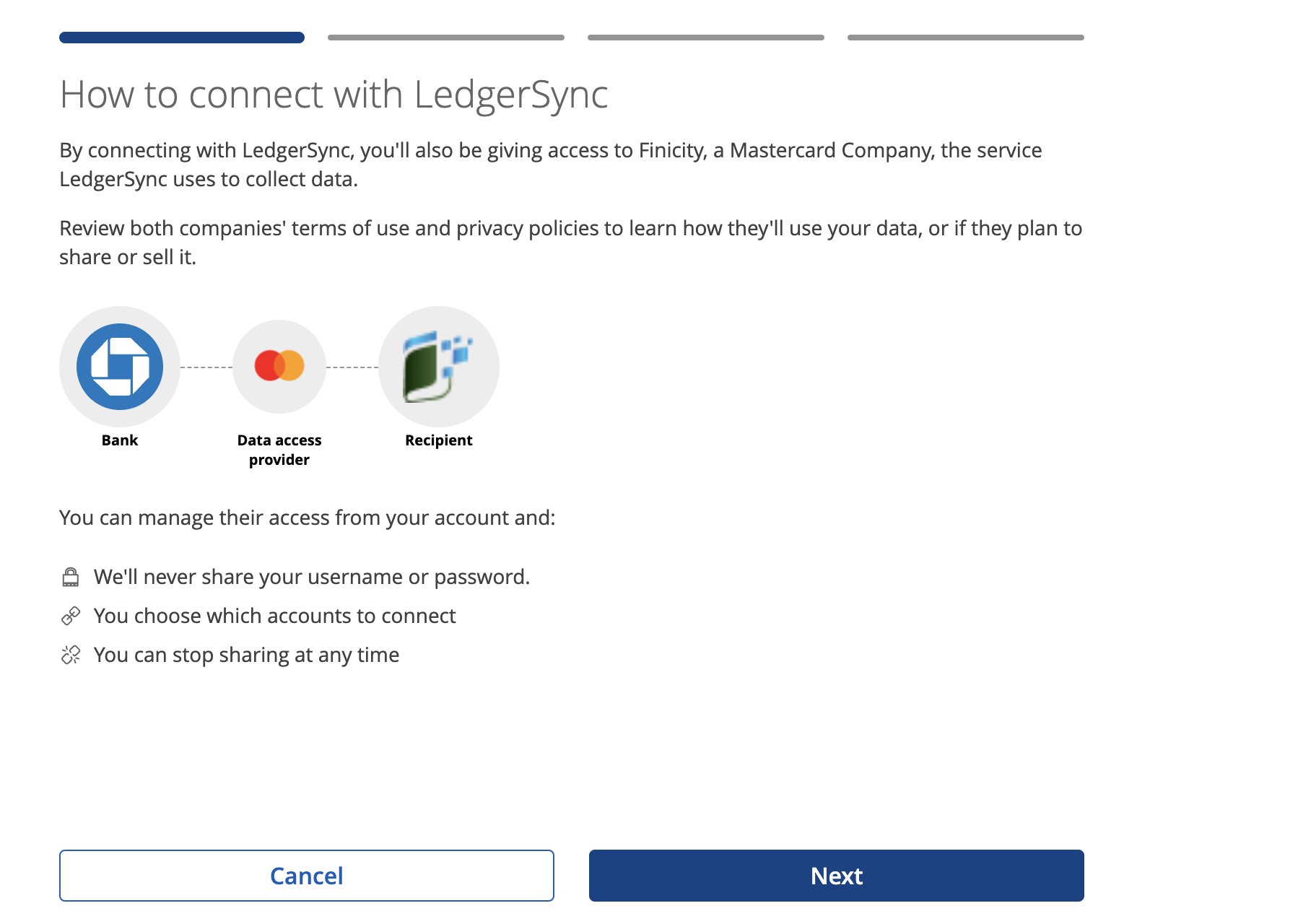Click the 'How to connect with LedgerSync' heading
Screen dimensions: 1298x924
[334, 95]
